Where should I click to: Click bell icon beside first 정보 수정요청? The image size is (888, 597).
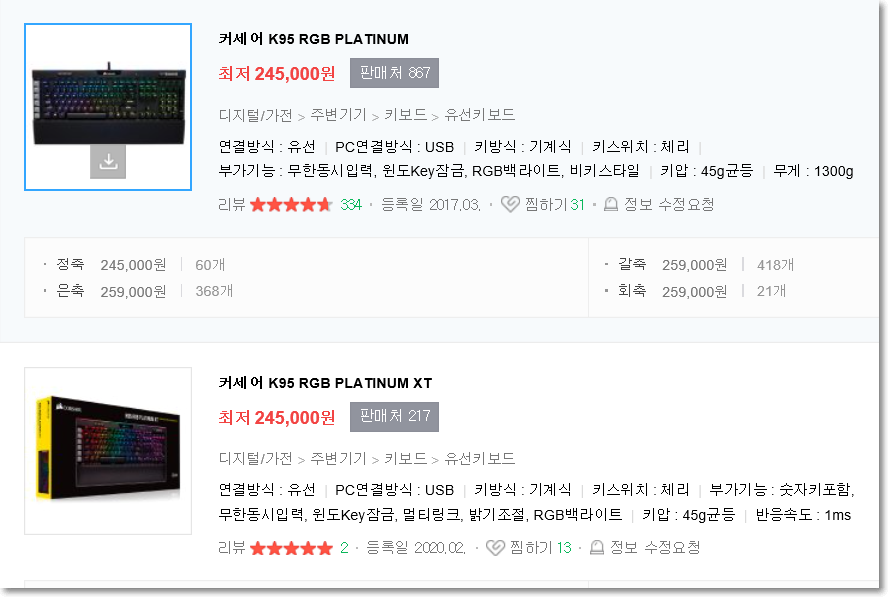(610, 204)
